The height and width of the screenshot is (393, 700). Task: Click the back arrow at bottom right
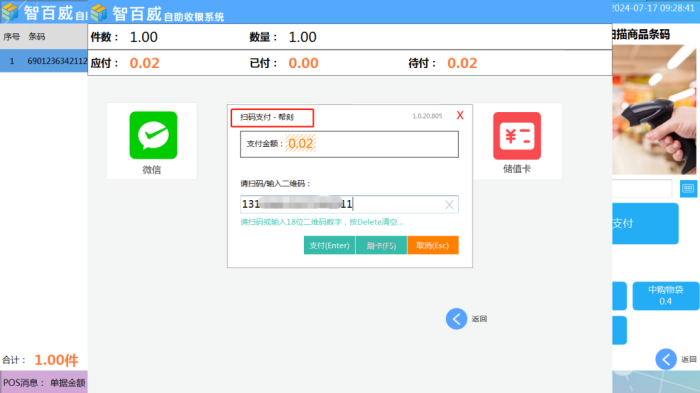coord(666,359)
